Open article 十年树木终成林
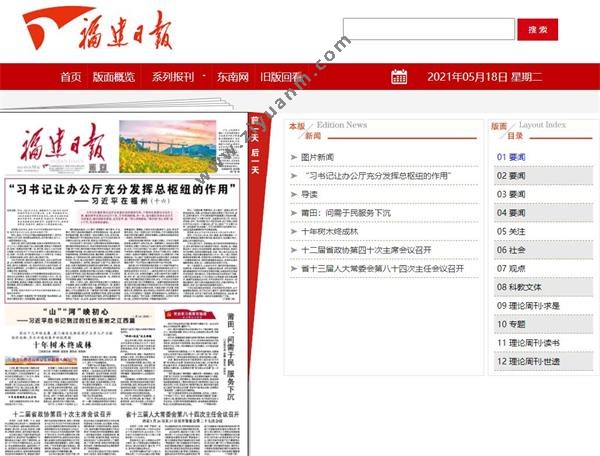The width and height of the screenshot is (600, 456). click(x=329, y=231)
